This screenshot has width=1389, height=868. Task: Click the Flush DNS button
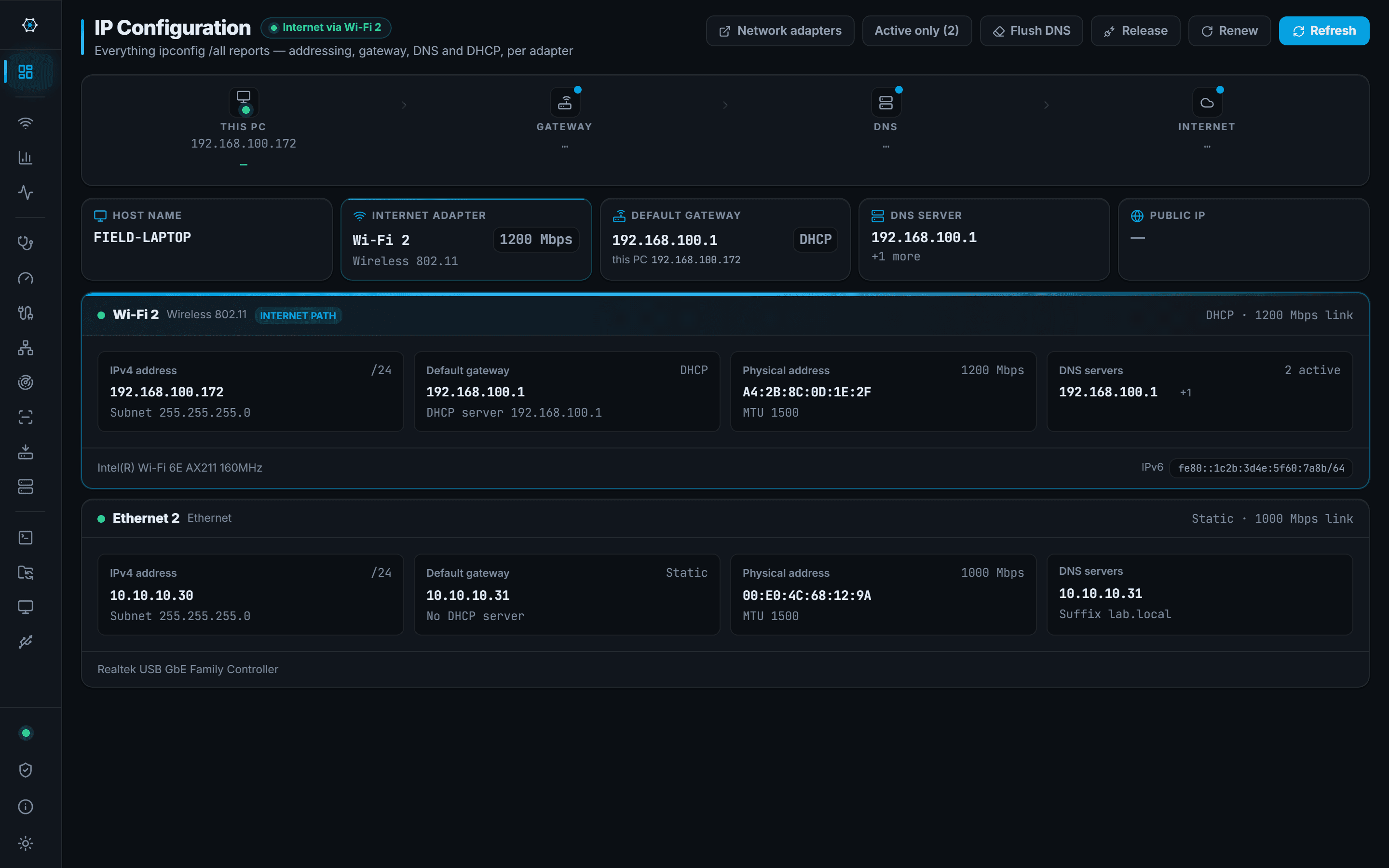(1032, 30)
